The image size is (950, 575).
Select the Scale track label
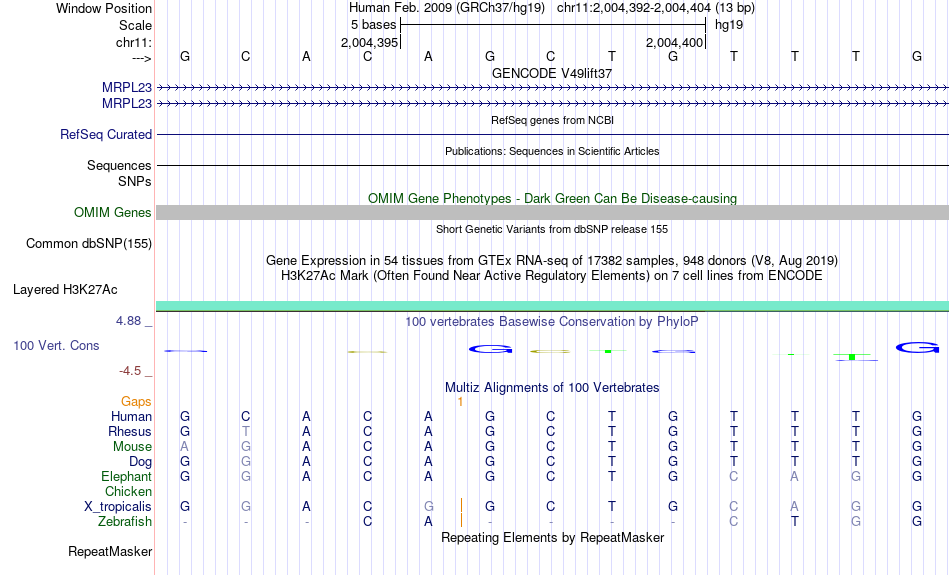click(x=135, y=25)
